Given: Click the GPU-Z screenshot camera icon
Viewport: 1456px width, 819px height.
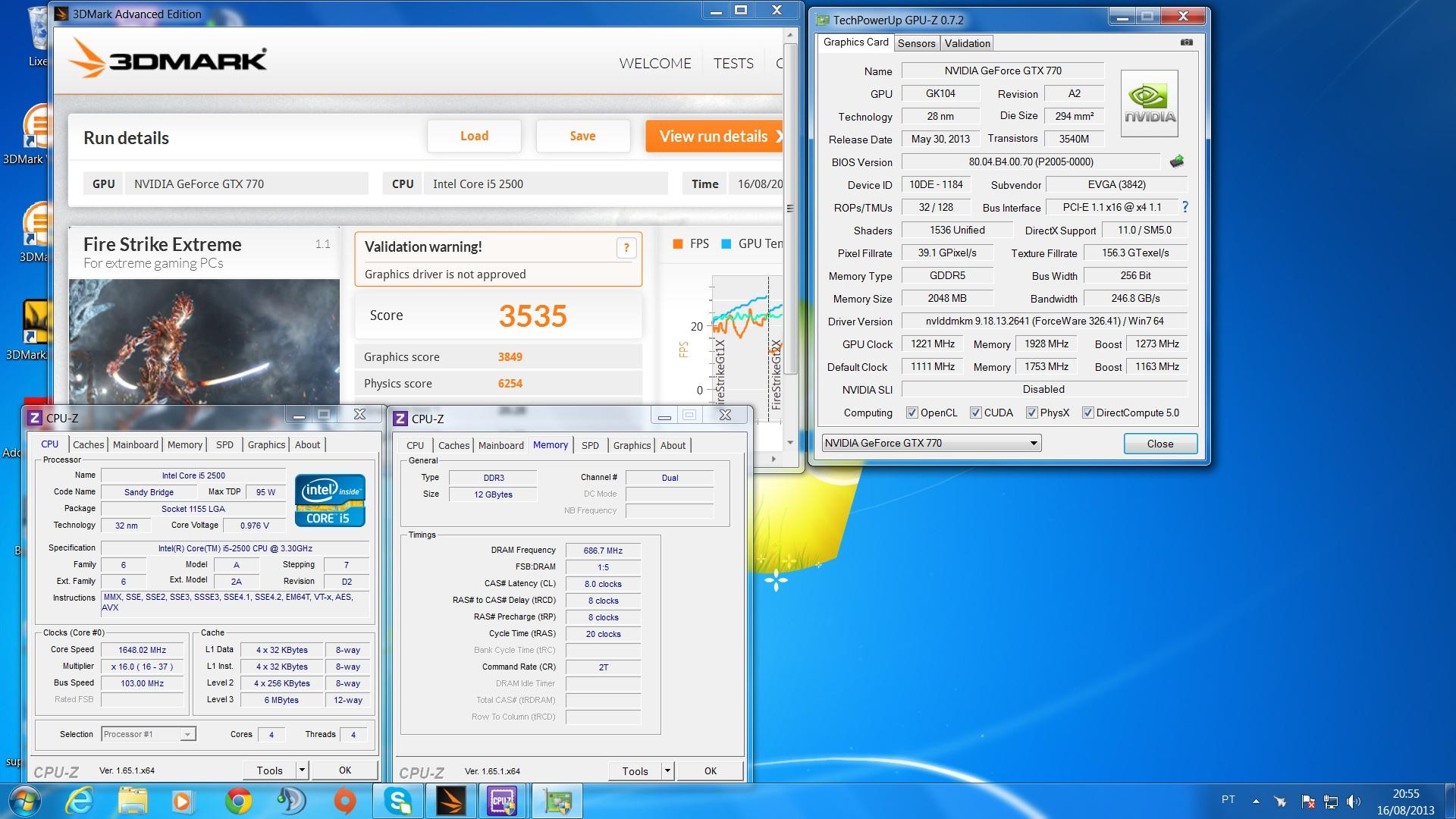Looking at the screenshot, I should tap(1187, 42).
